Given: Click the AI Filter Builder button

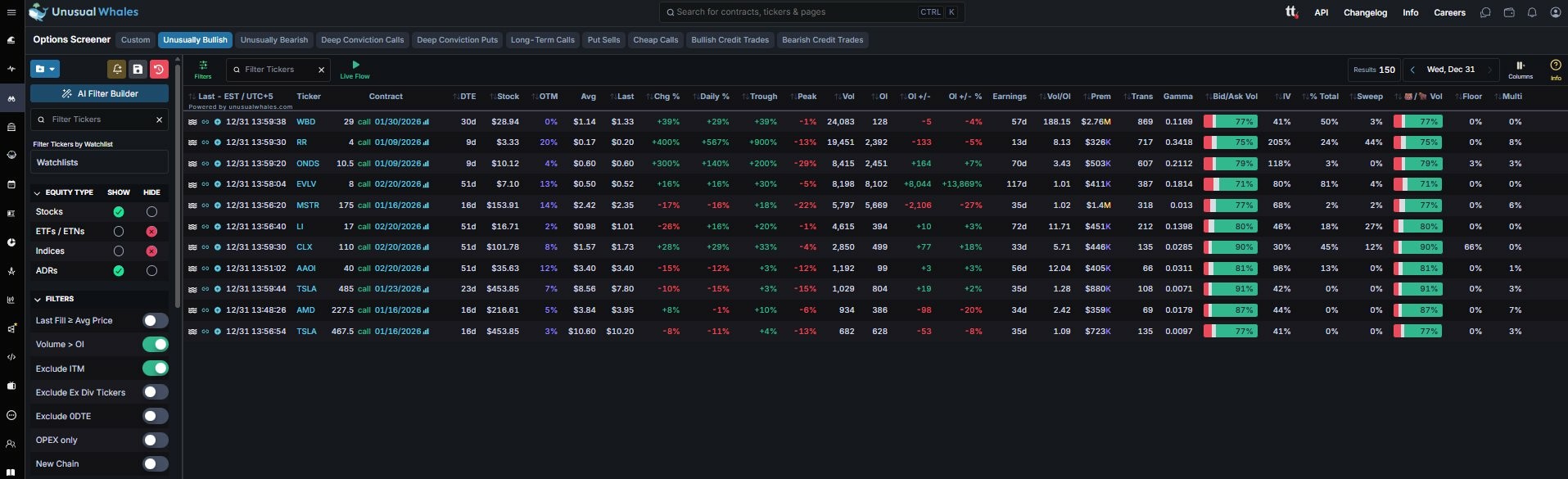Looking at the screenshot, I should pyautogui.click(x=99, y=93).
